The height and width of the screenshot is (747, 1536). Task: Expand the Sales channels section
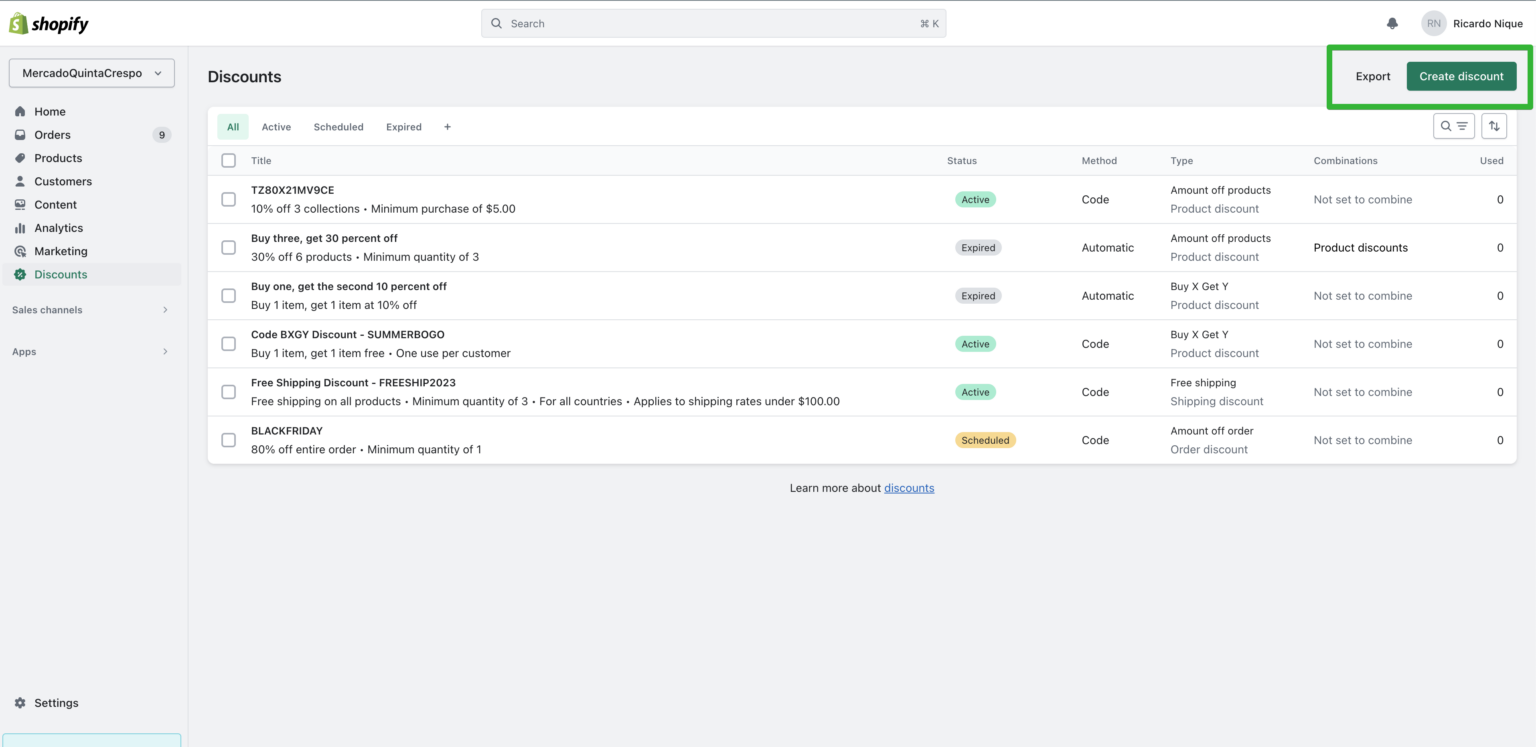coord(46,309)
